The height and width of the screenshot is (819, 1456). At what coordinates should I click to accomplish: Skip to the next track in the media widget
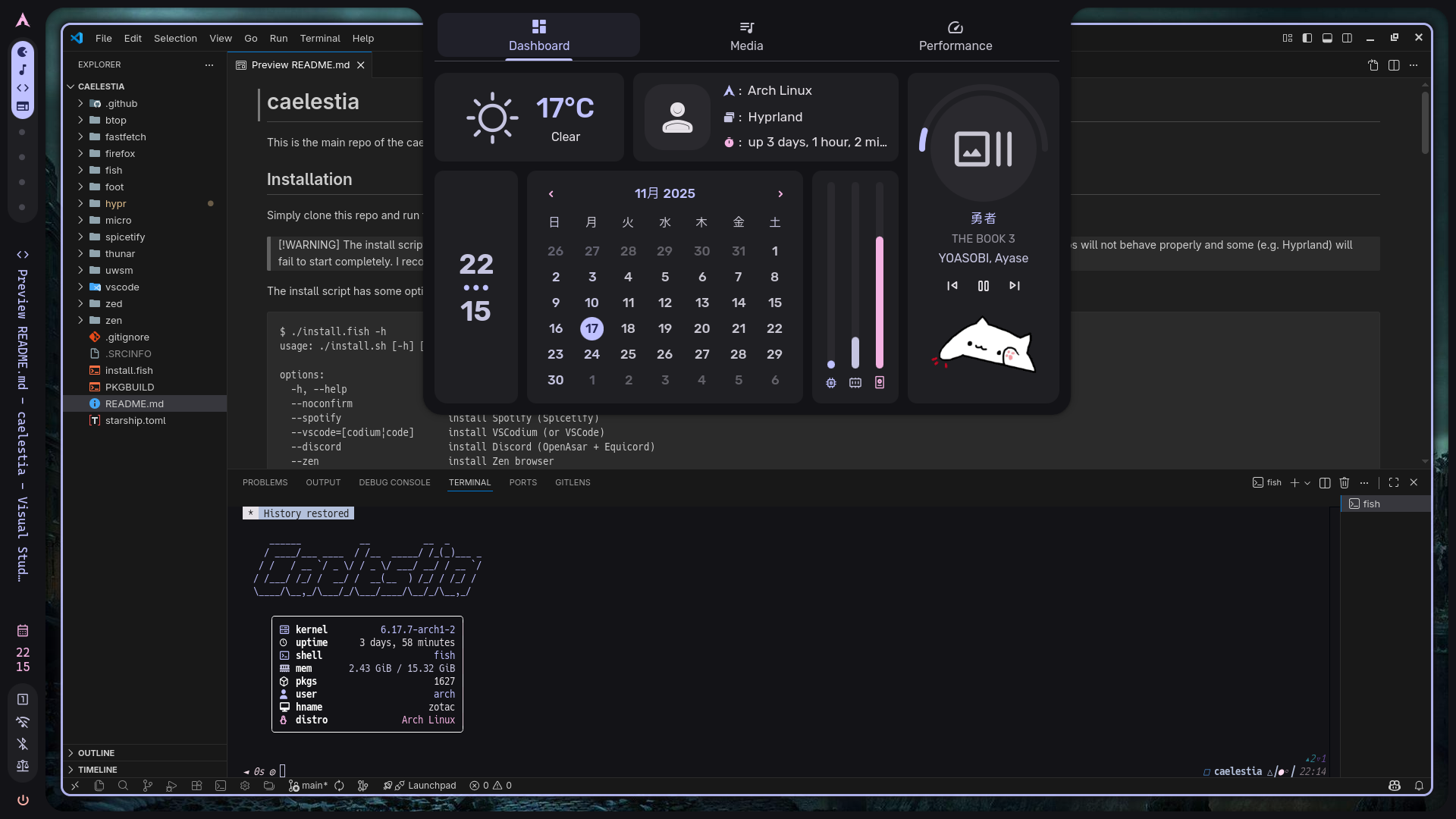tap(1015, 286)
